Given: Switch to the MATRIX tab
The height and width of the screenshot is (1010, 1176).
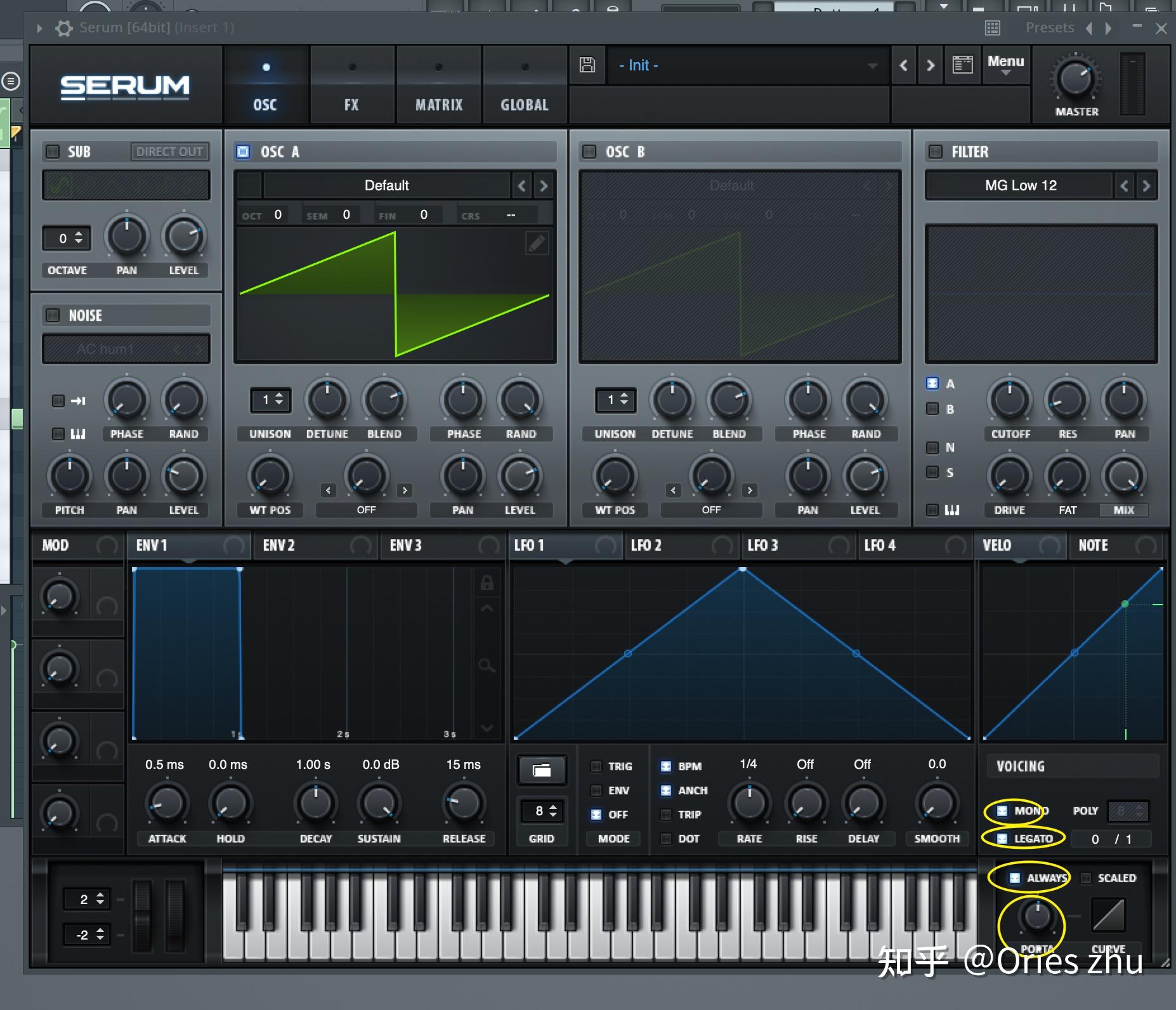Looking at the screenshot, I should pyautogui.click(x=438, y=85).
